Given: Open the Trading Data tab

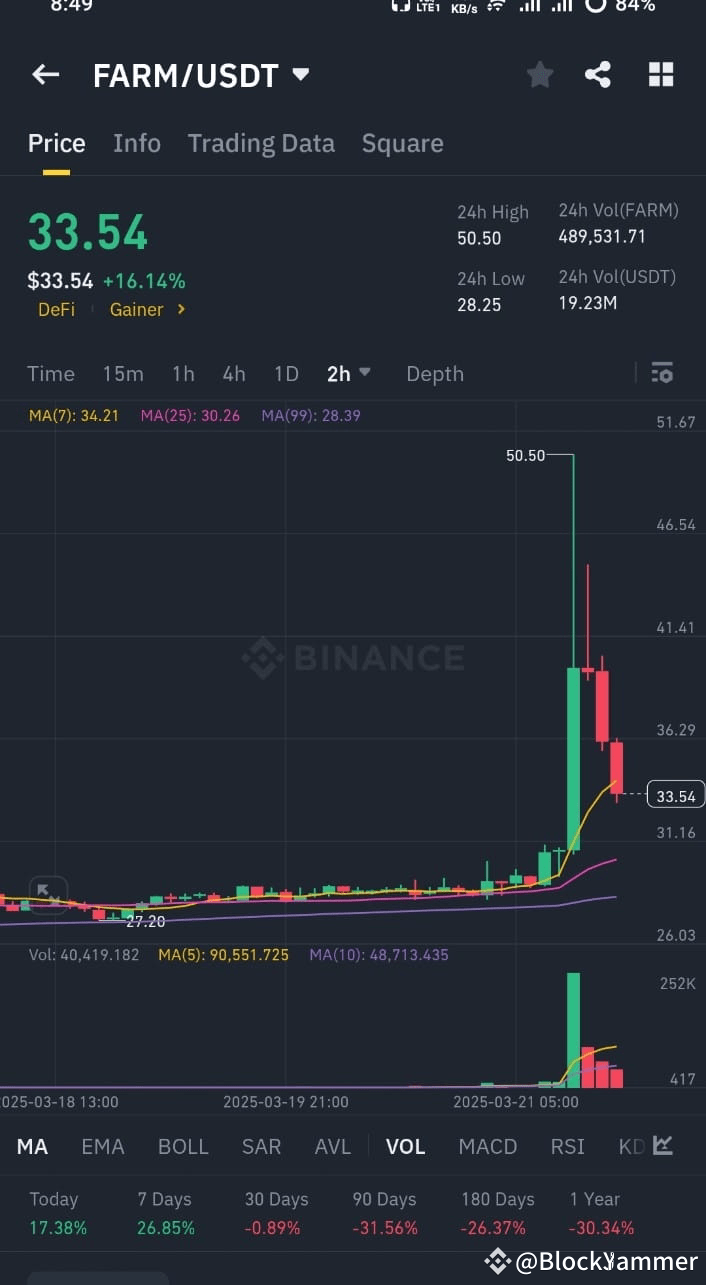Looking at the screenshot, I should (261, 143).
